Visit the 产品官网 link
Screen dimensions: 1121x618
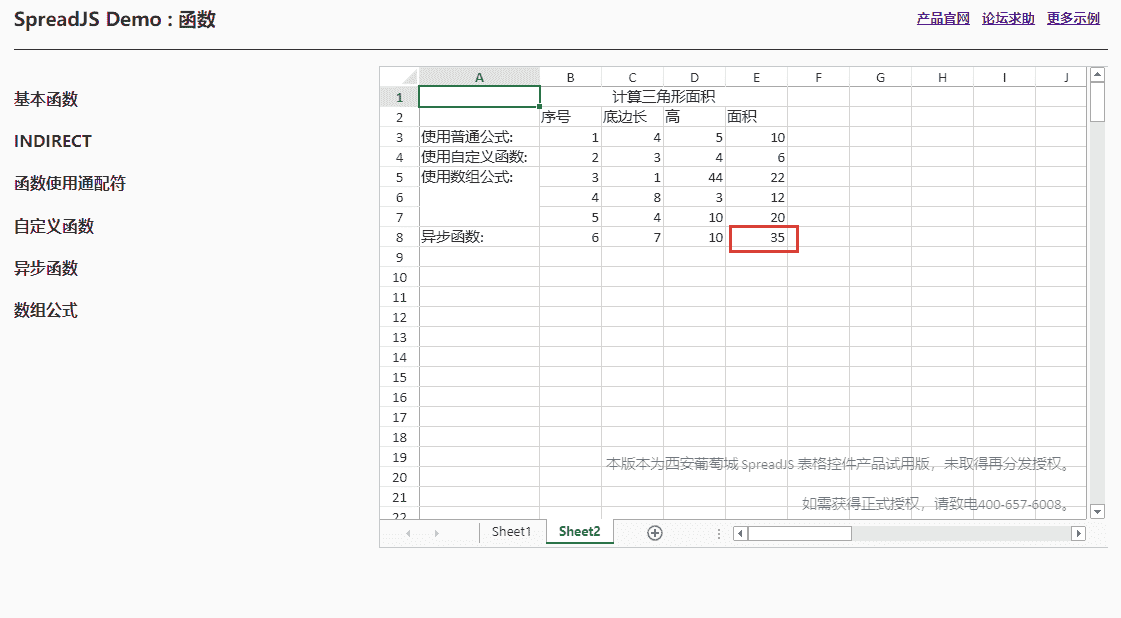(x=943, y=19)
